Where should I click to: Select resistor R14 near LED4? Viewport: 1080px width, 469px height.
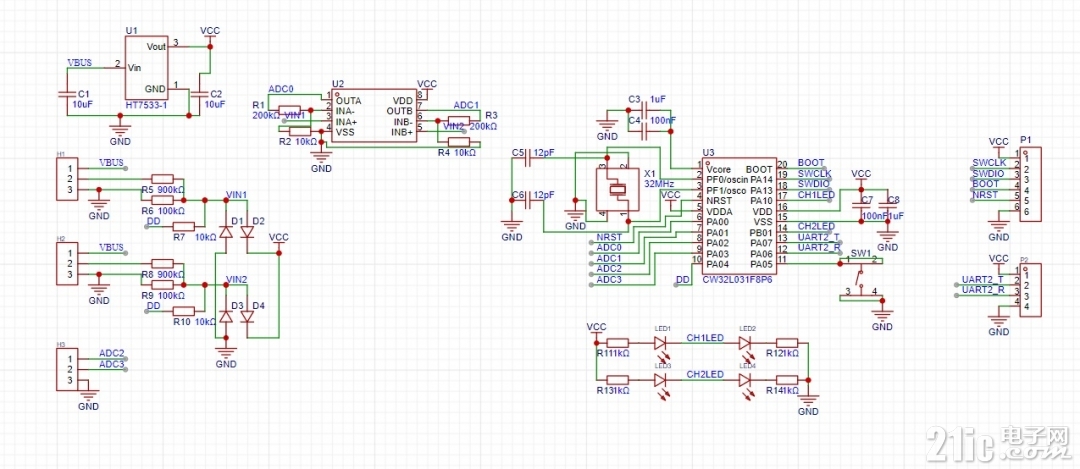point(787,379)
